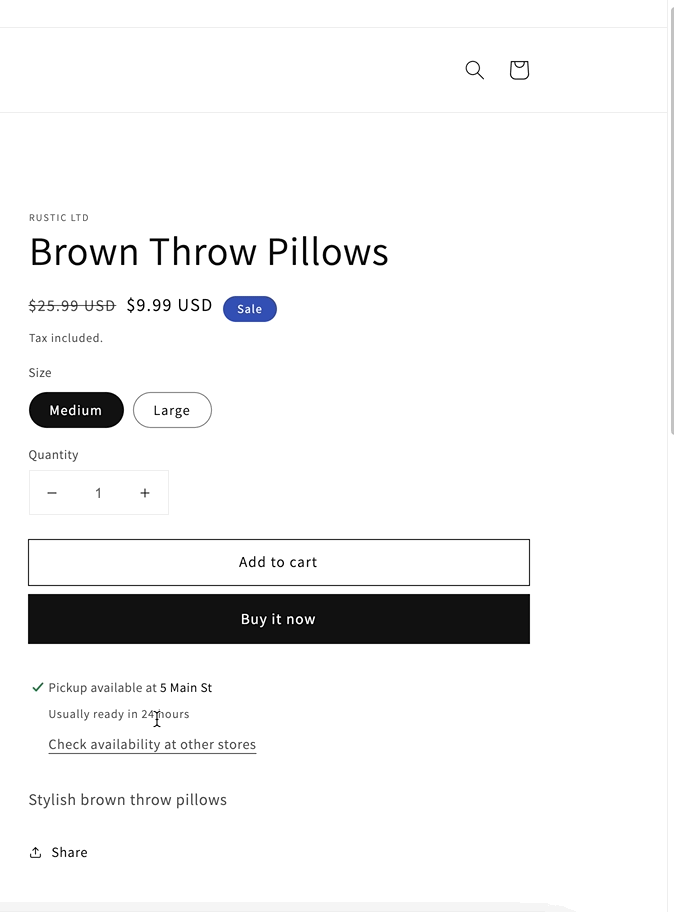Click the 5 Main St pickup location
Viewport: 674px width, 912px height.
click(x=186, y=687)
